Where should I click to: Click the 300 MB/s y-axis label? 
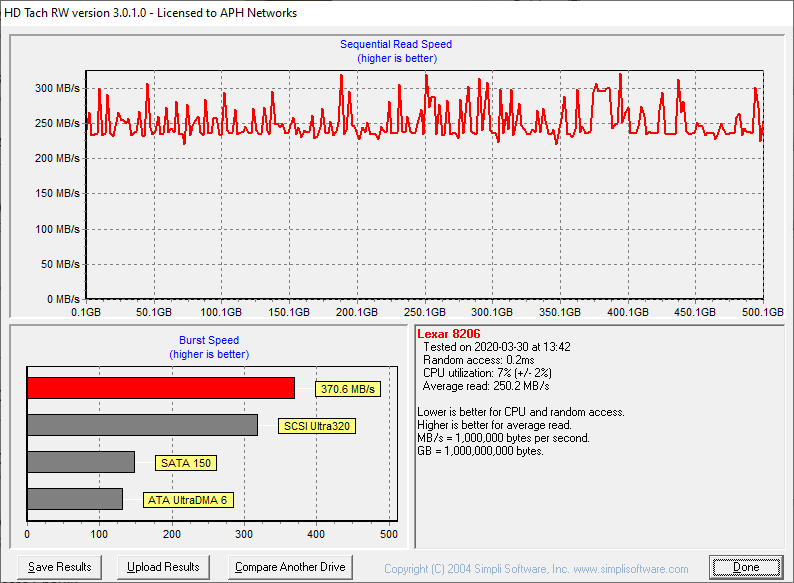click(58, 88)
